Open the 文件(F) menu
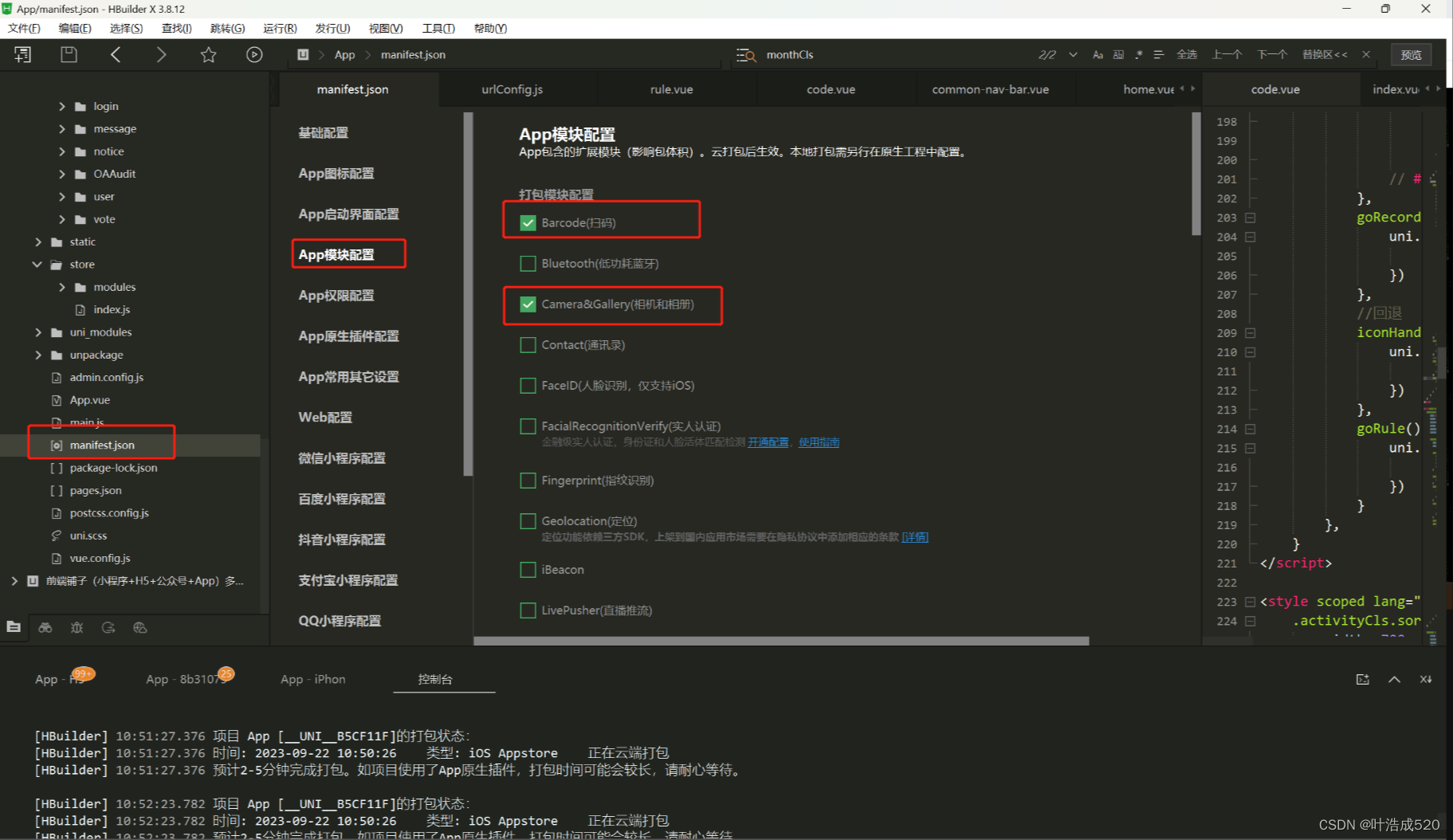 (24, 28)
